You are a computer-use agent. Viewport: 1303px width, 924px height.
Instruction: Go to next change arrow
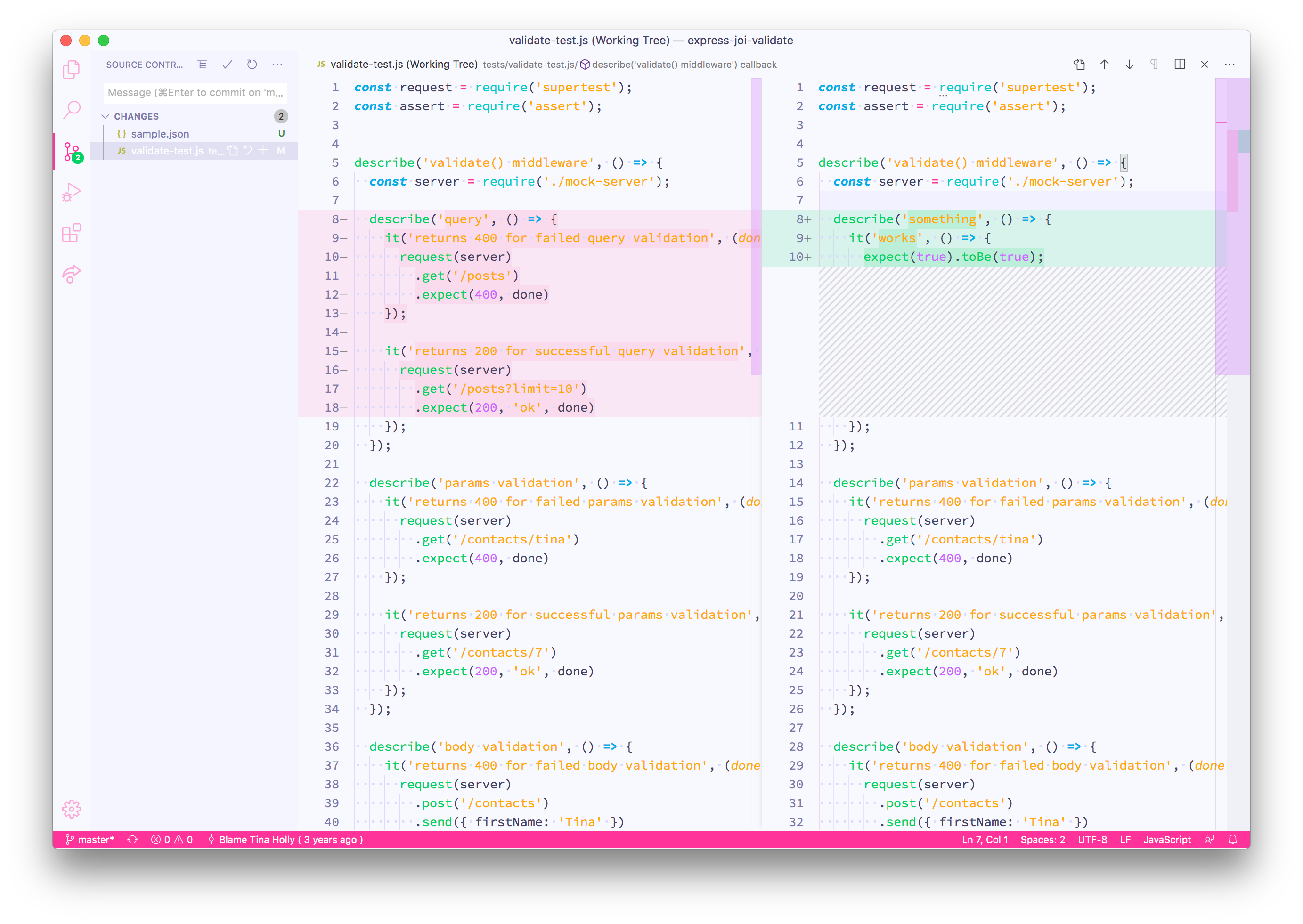pos(1130,65)
